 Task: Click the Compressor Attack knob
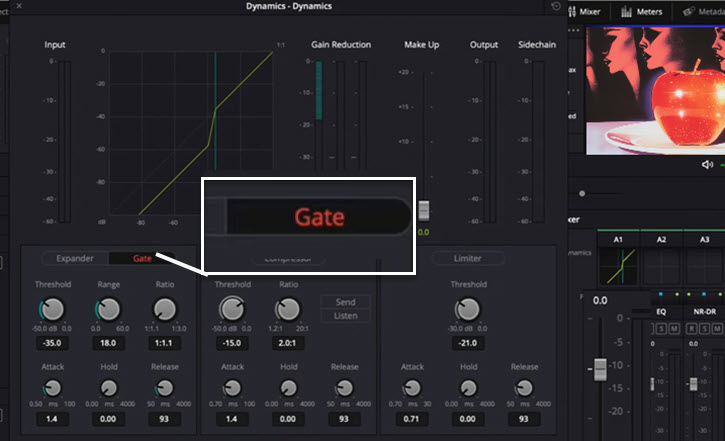[232, 388]
